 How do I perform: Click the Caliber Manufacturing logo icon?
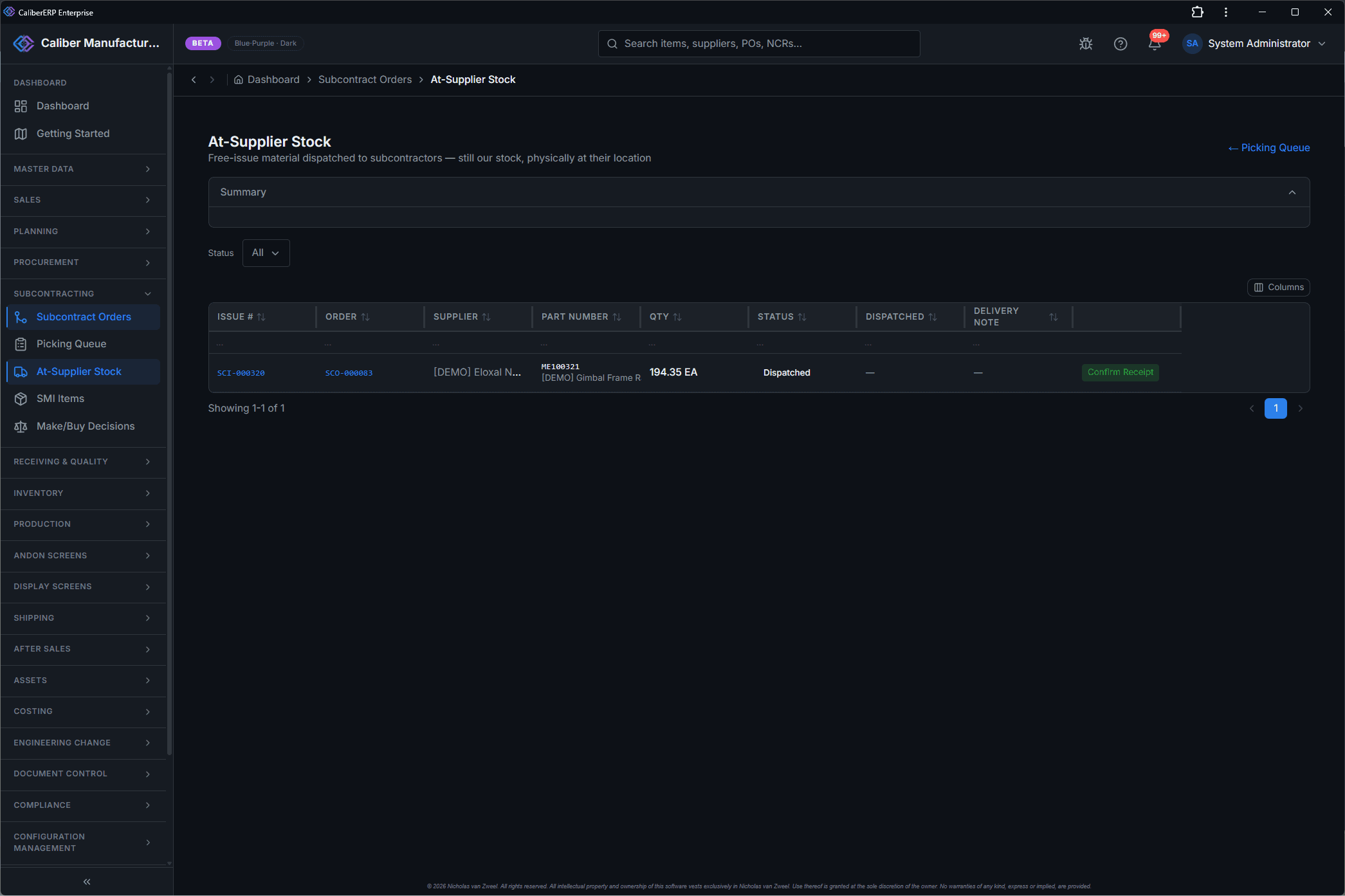point(24,43)
